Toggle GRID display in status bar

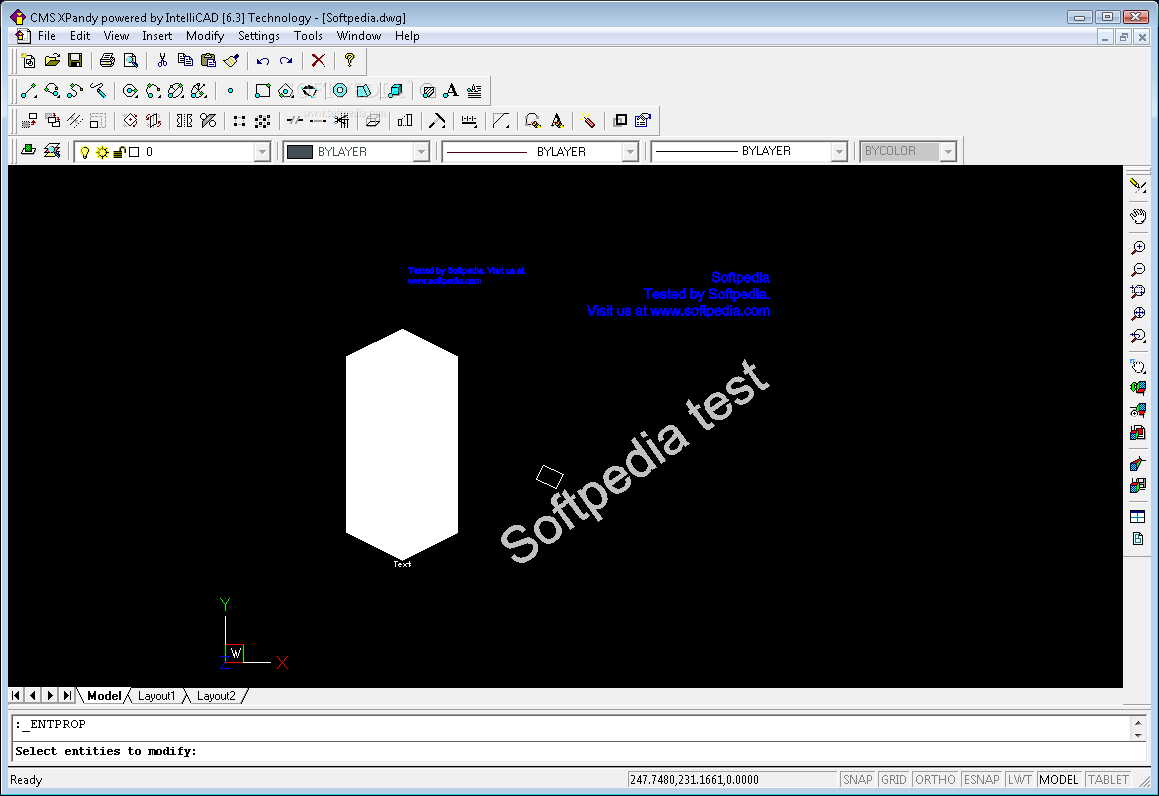click(x=894, y=779)
